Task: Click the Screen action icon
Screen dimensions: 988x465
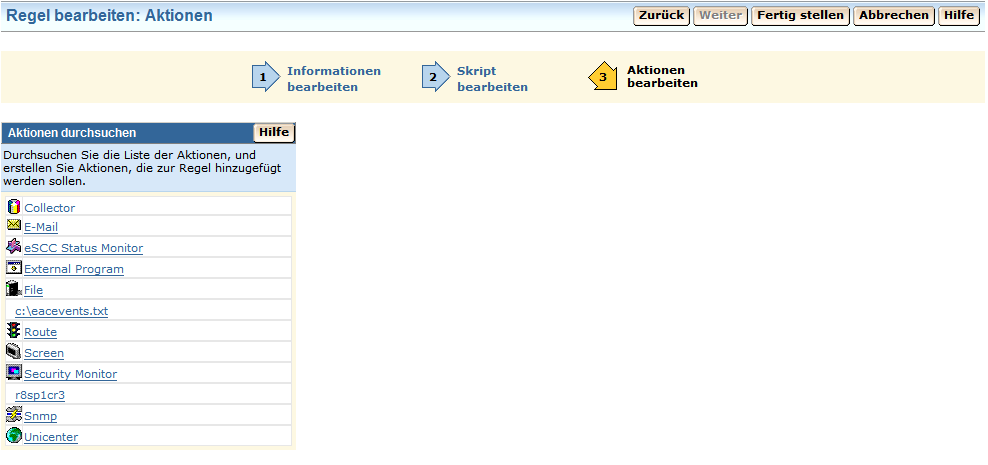Action: coord(14,352)
